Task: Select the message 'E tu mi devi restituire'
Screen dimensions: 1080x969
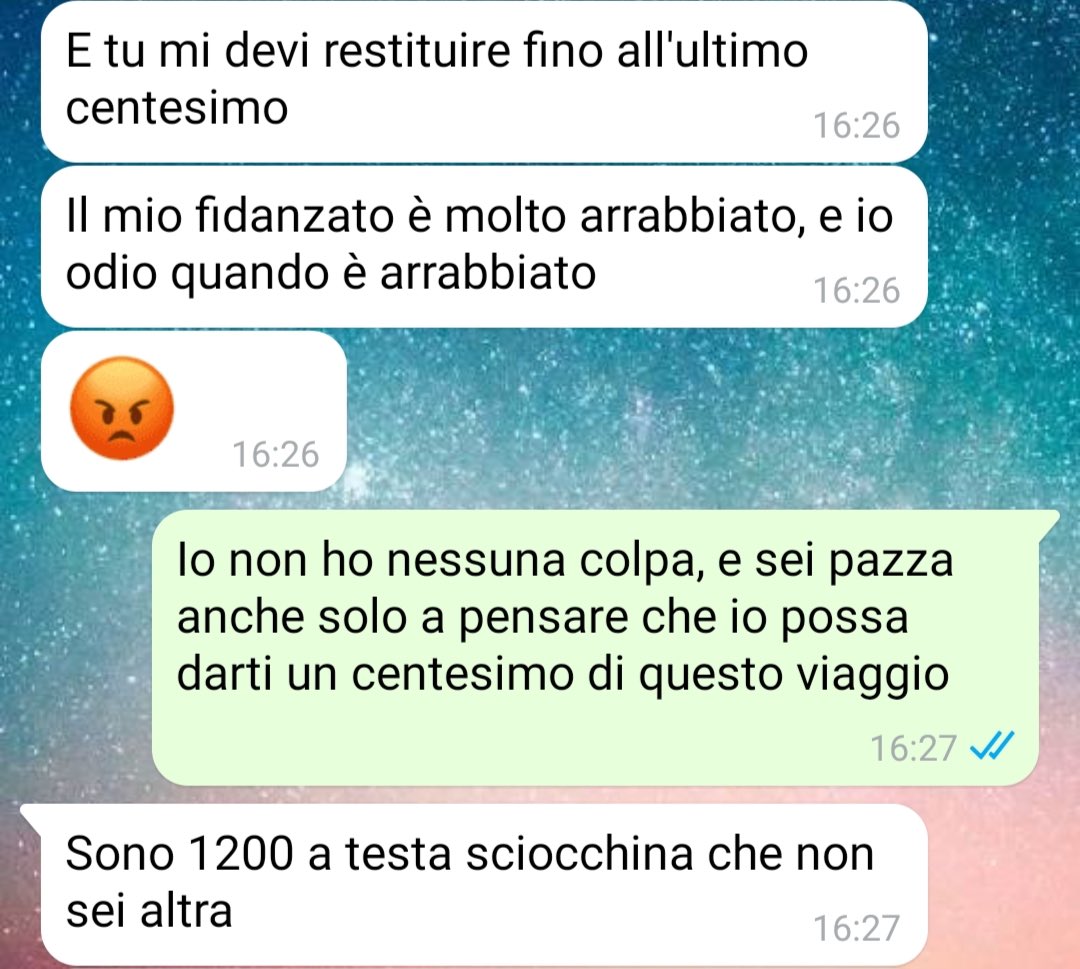Action: click(x=484, y=82)
